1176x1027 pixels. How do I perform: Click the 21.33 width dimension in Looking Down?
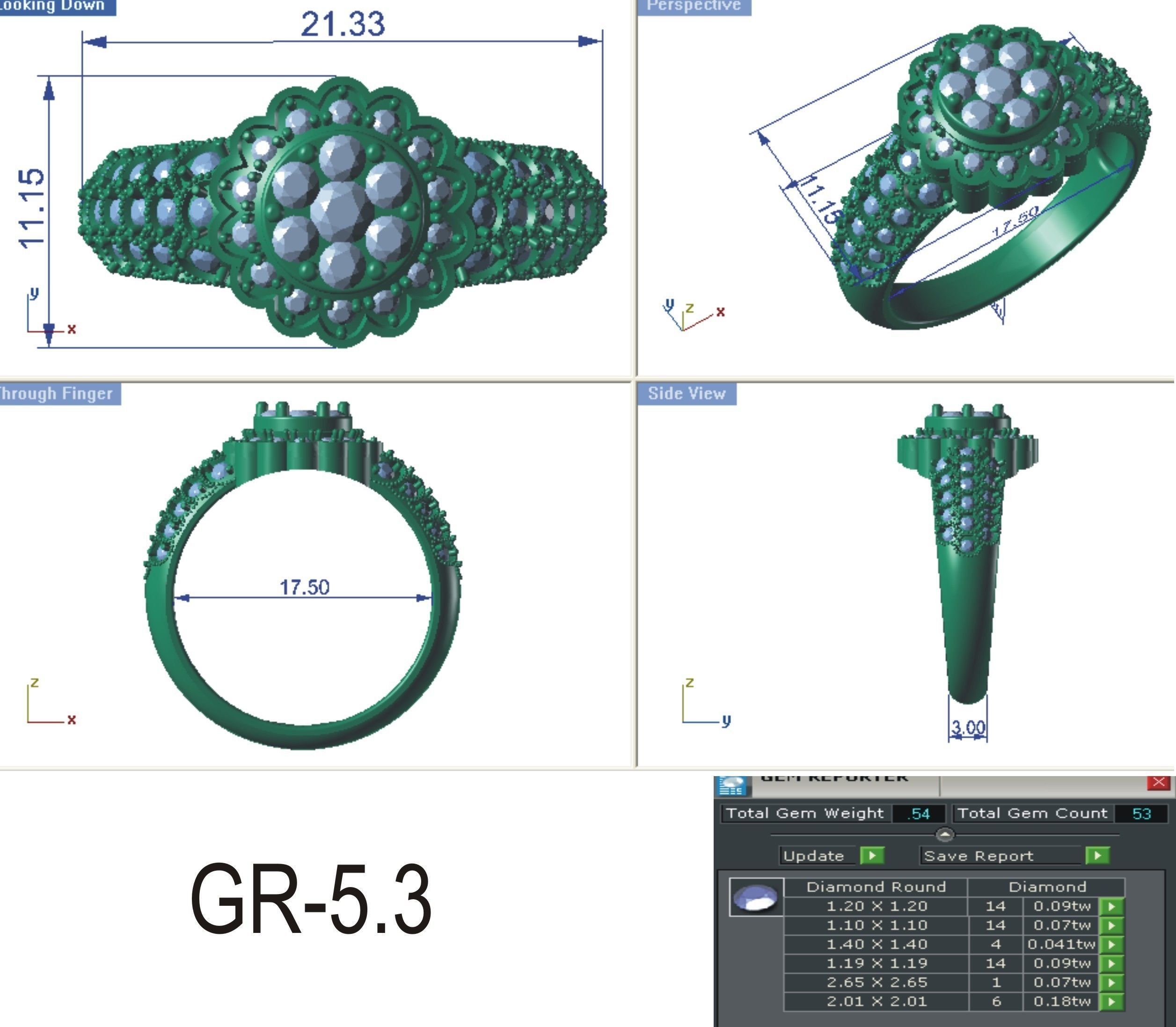(x=343, y=24)
